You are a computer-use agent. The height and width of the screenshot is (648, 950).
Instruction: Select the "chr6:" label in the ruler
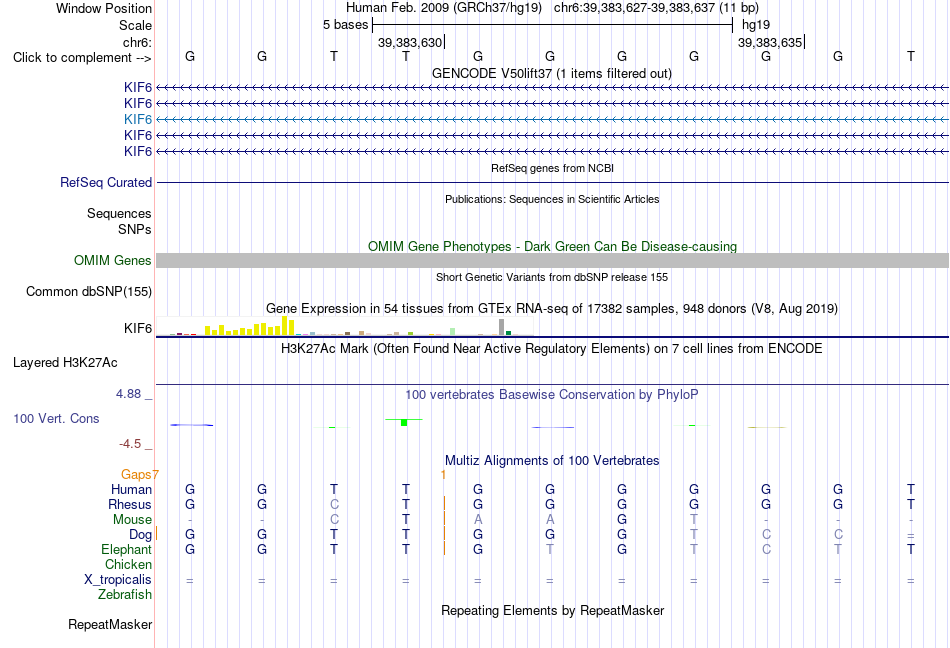pyautogui.click(x=137, y=42)
